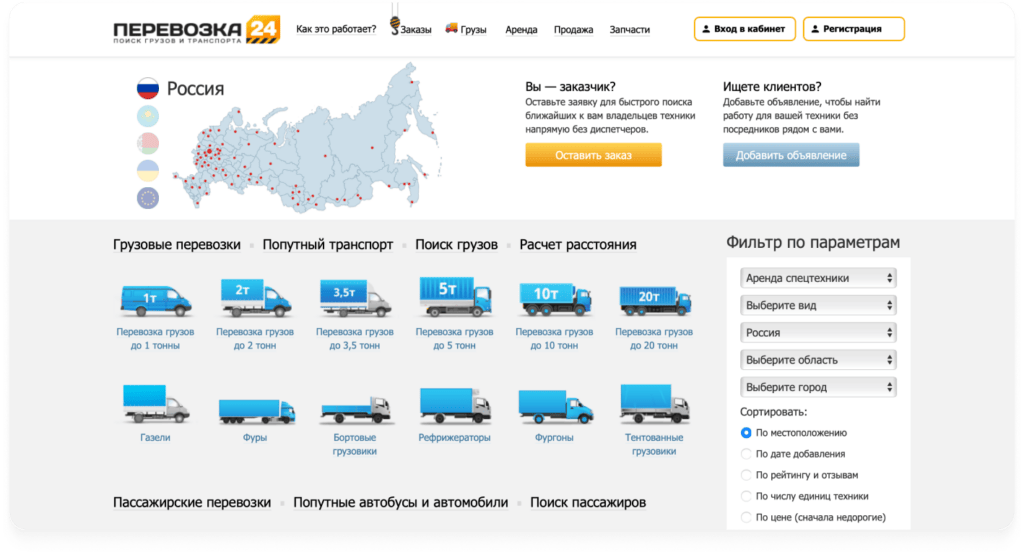Click Перевозка грузов до 20 тонн text

(x=654, y=339)
